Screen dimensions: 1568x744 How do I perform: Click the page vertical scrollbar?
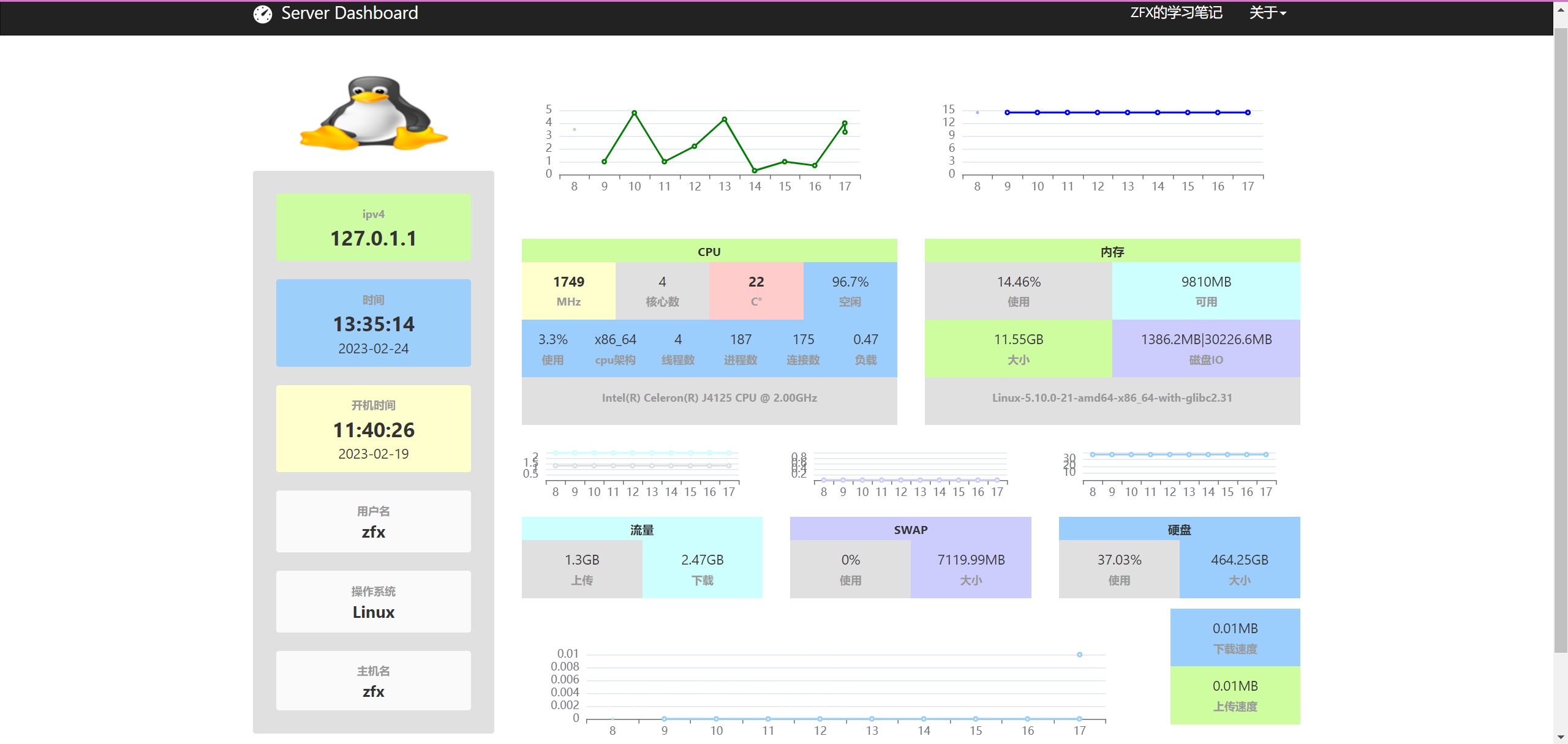point(1561,337)
